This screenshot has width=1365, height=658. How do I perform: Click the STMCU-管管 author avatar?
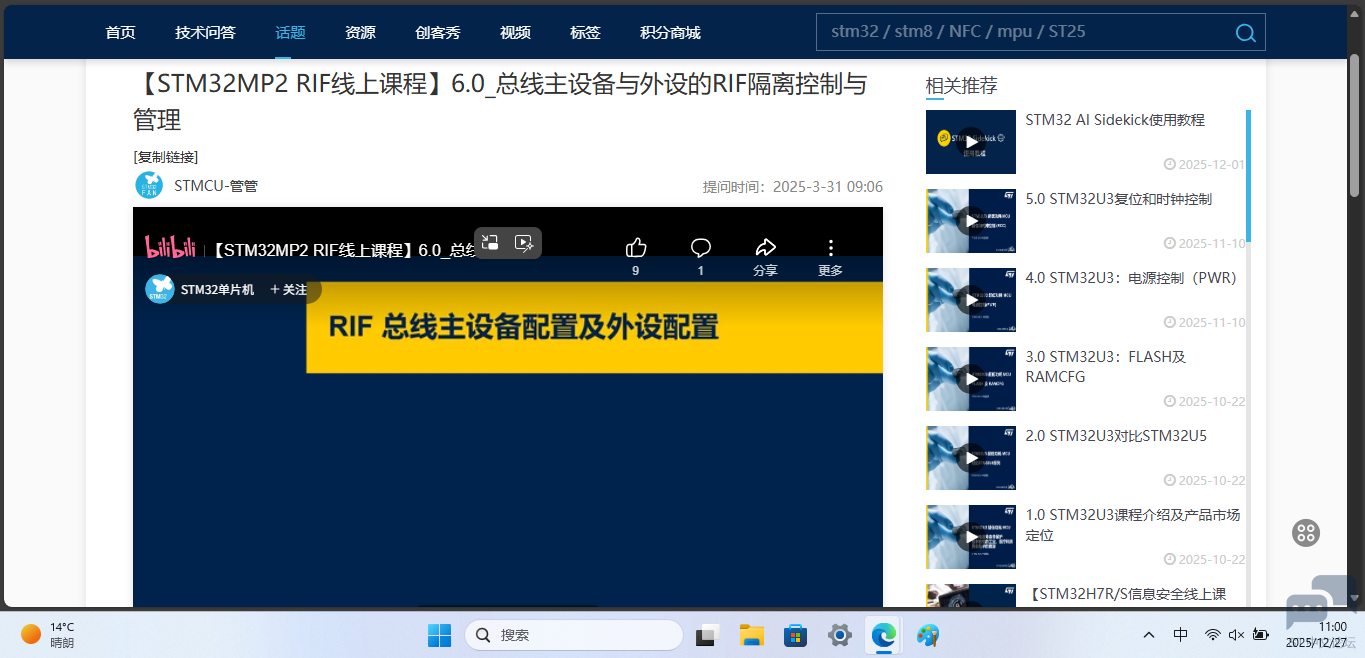point(149,185)
